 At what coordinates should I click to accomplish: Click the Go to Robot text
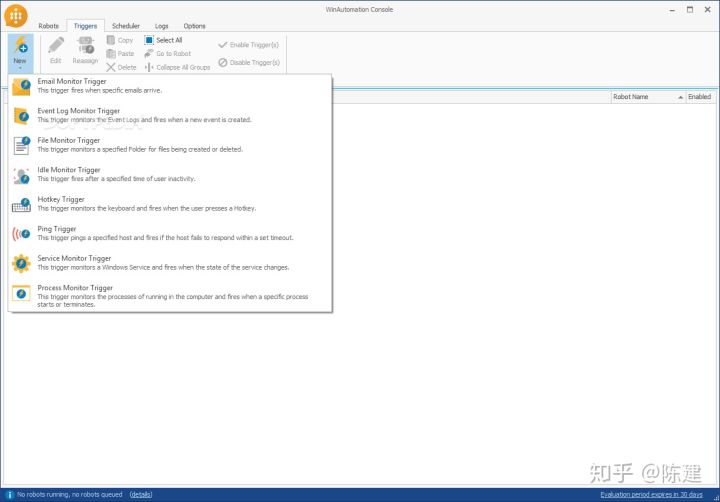click(x=174, y=54)
